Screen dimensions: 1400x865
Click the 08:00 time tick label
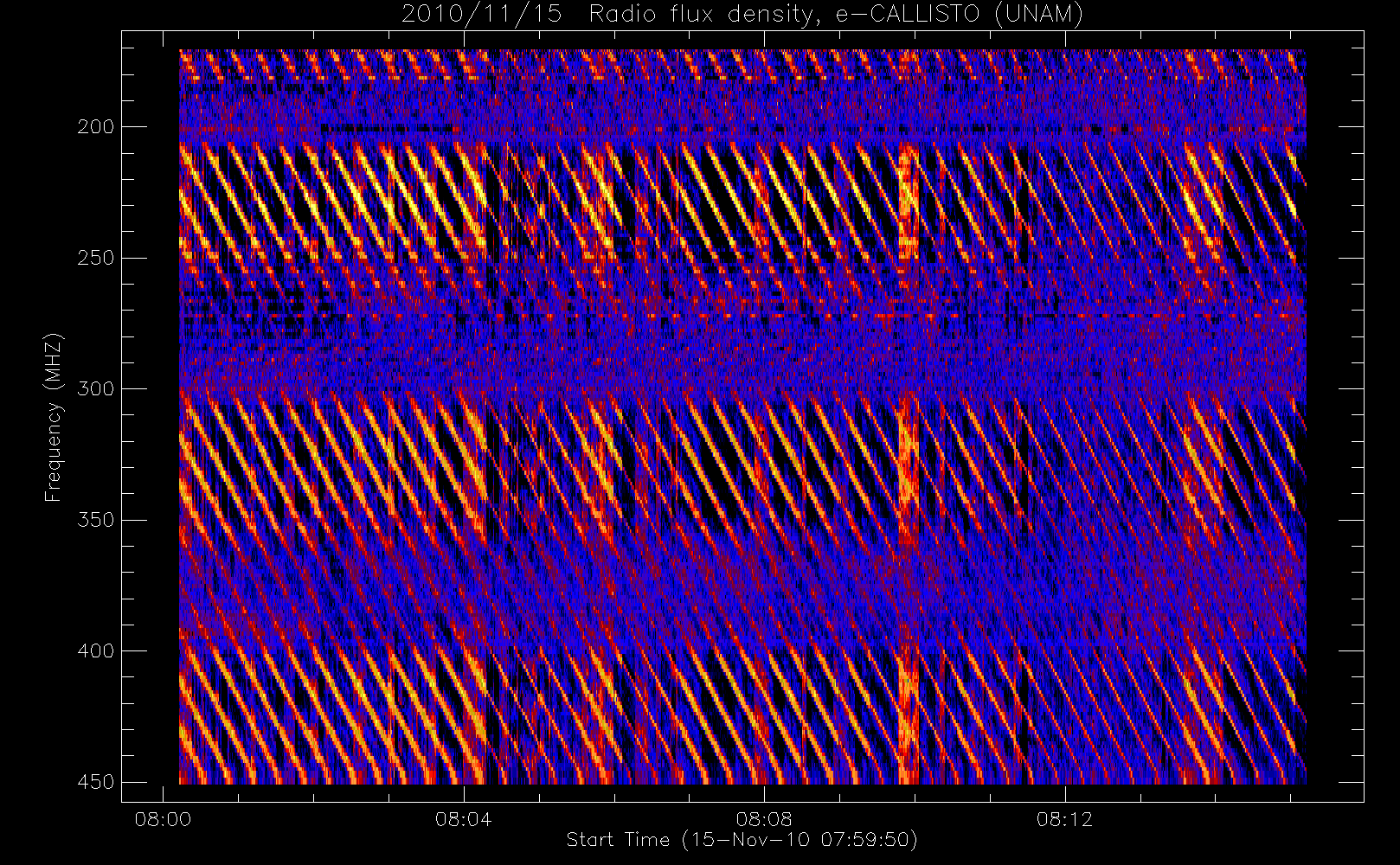(163, 818)
